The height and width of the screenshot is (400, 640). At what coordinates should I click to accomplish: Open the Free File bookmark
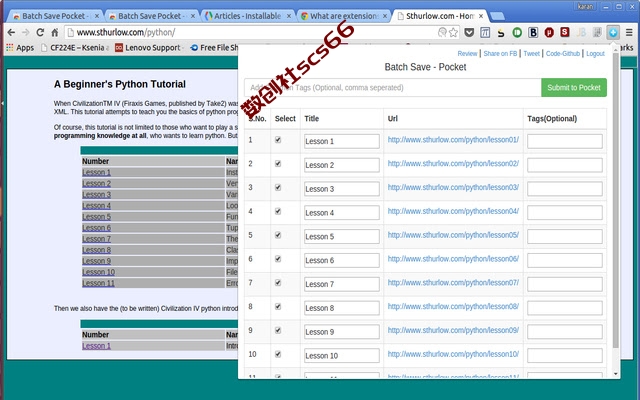214,48
